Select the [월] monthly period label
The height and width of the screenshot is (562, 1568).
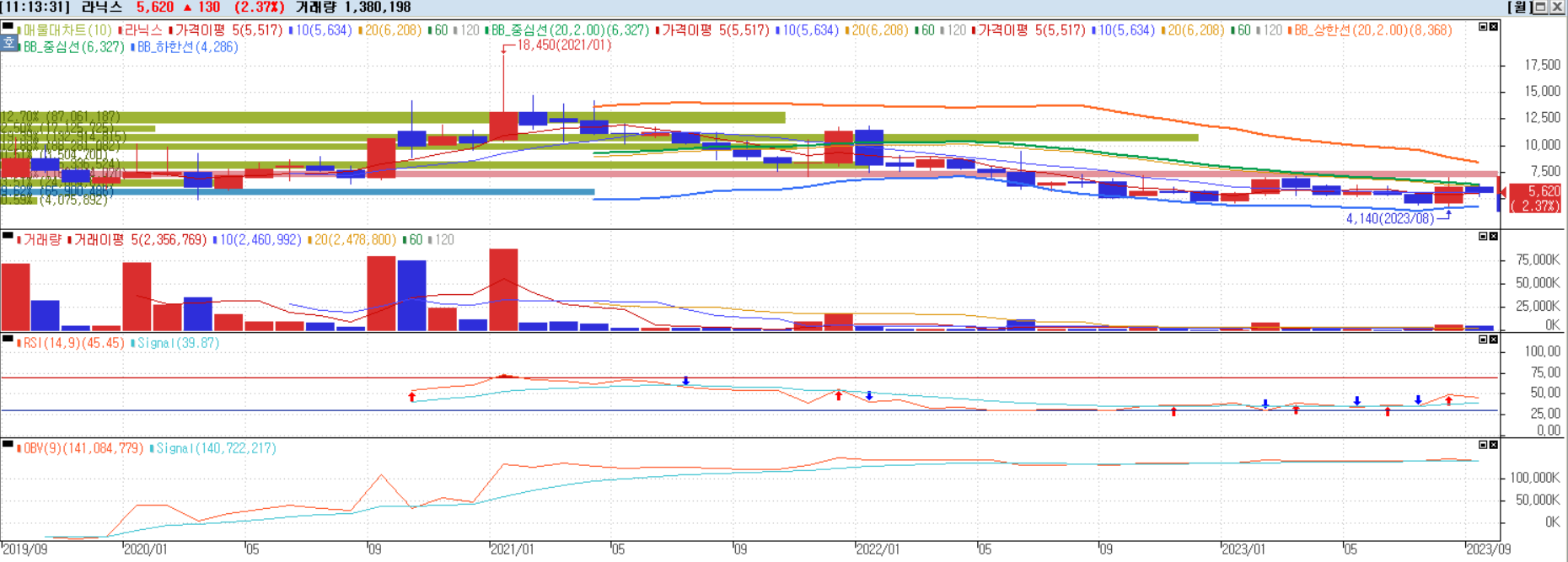pos(1520,7)
